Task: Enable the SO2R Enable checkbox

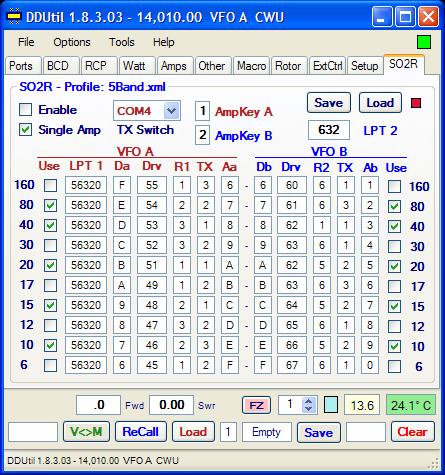Action: click(26, 110)
